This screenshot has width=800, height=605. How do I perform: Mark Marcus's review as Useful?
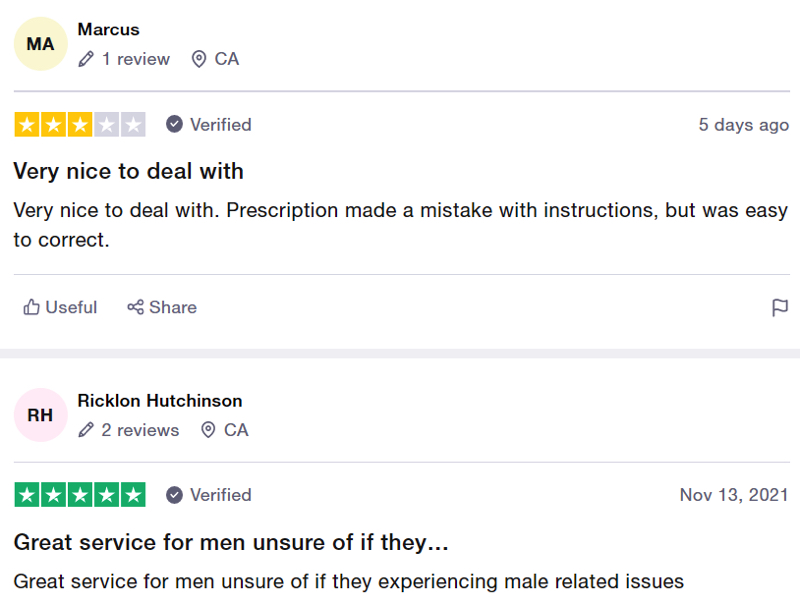(60, 307)
